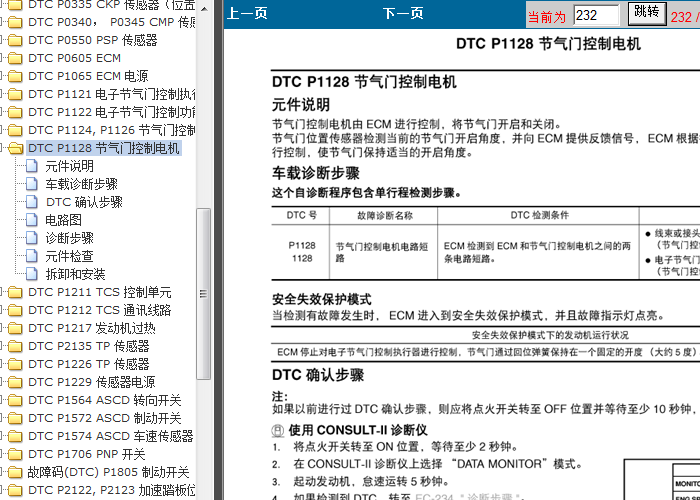This screenshot has height=500, width=700.
Task: Click page icon next to 元件检查
Action: [x=32, y=256]
